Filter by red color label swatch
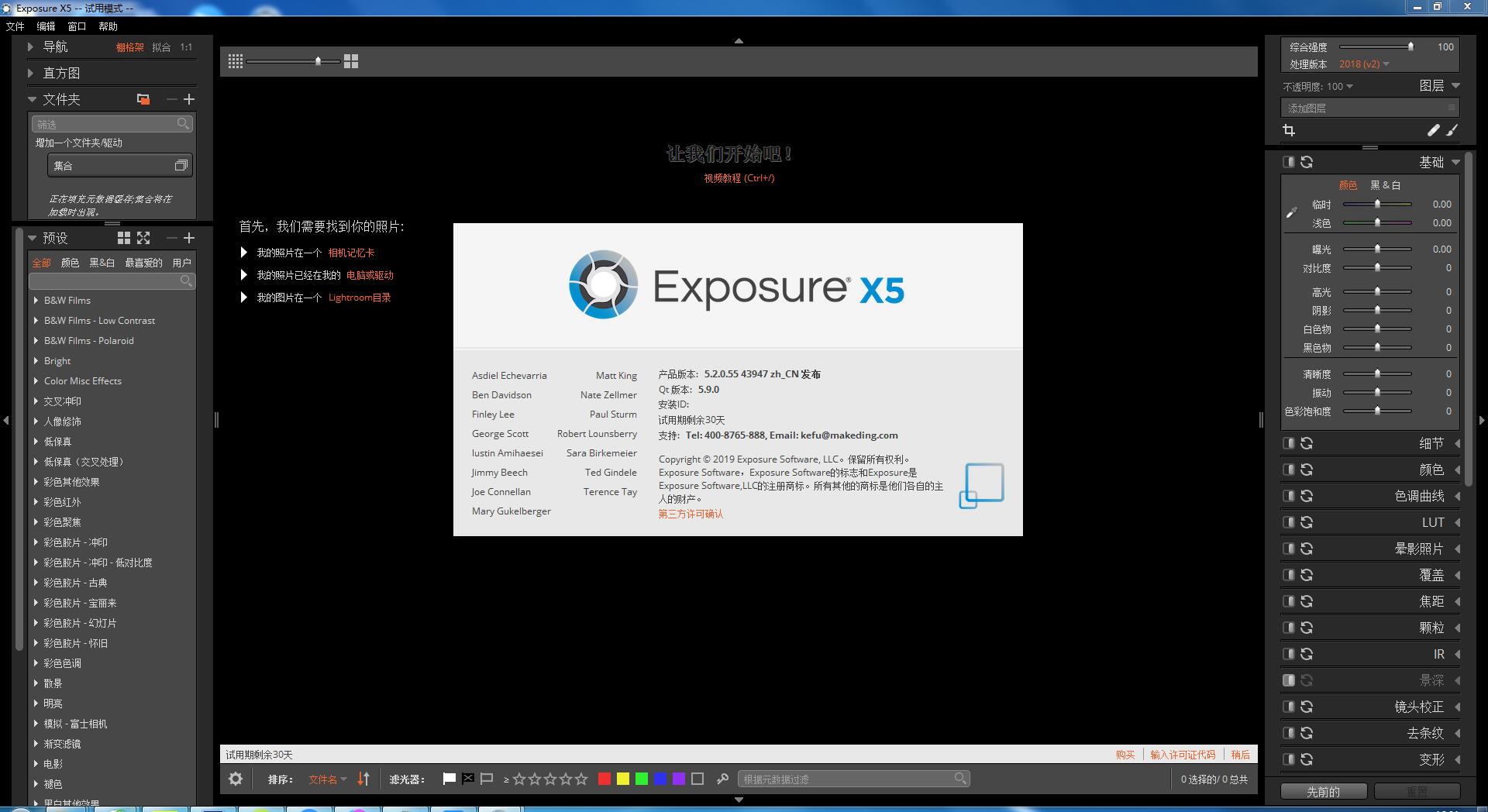Viewport: 1488px width, 812px height. click(x=604, y=779)
